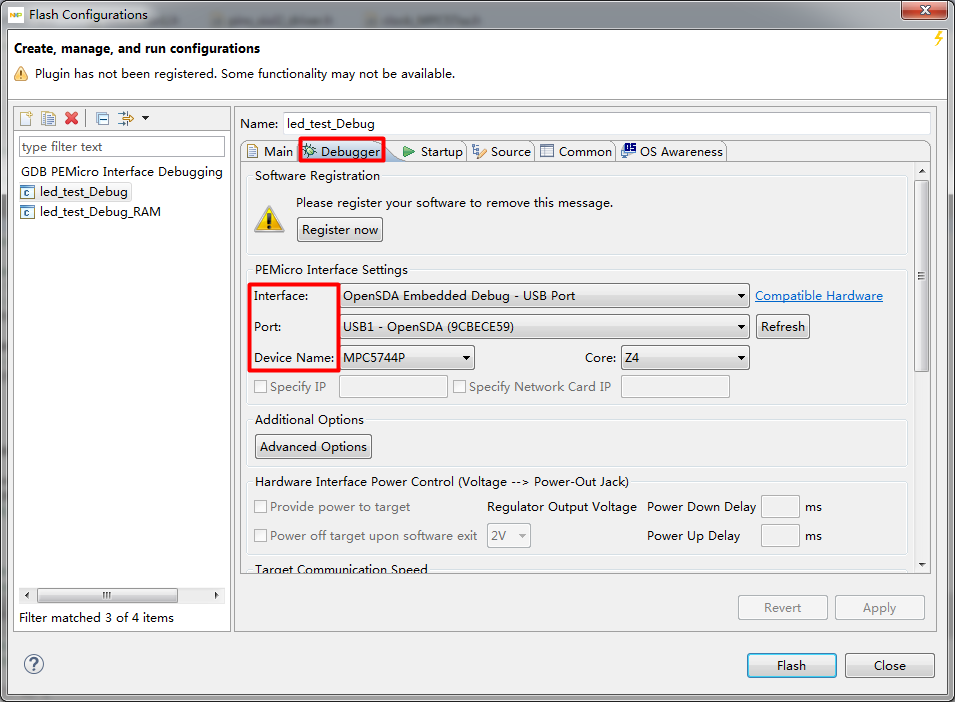Click the Apply button

point(879,608)
